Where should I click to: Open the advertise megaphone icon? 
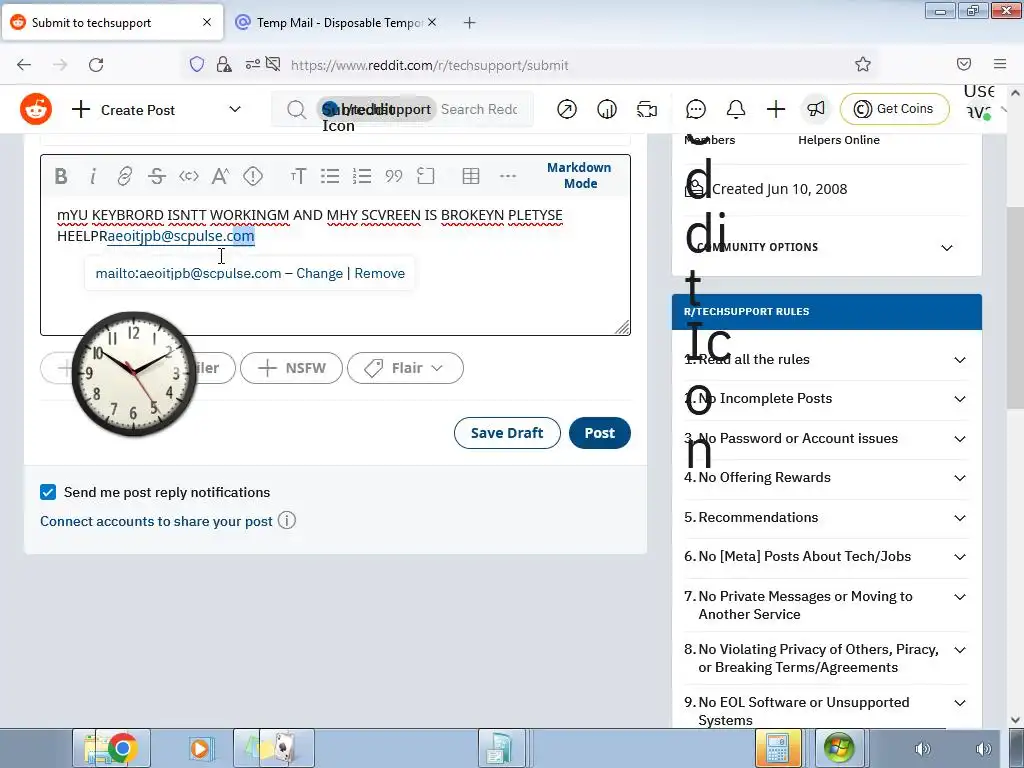(x=816, y=109)
